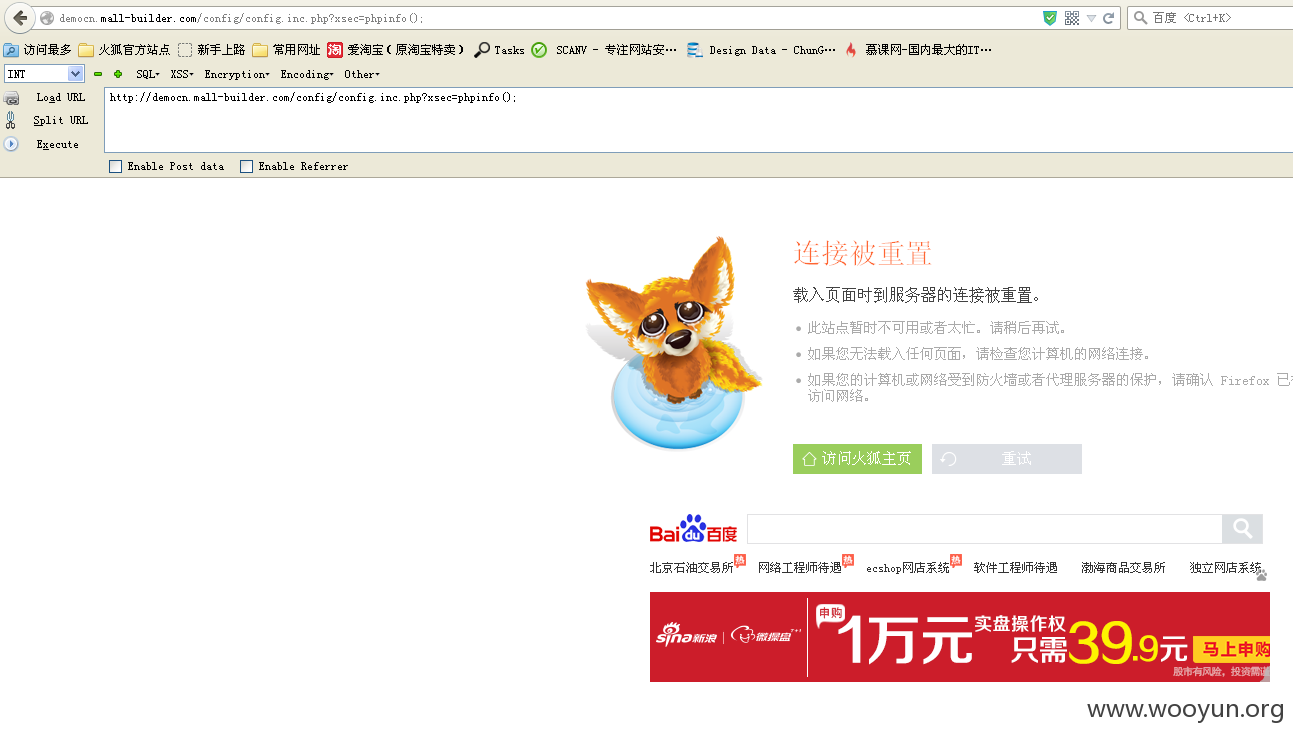Click the Load URL icon
Image resolution: width=1293 pixels, height=738 pixels.
click(11, 98)
